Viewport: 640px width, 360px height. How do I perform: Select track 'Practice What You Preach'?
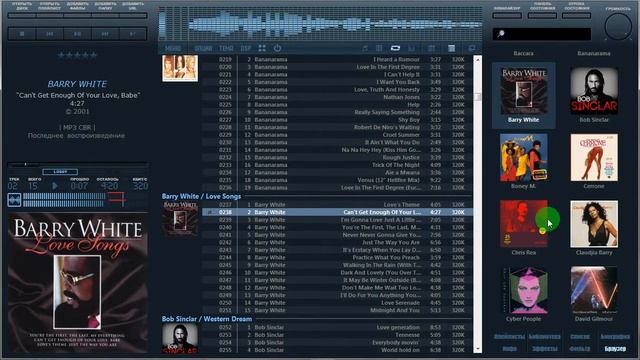point(337,258)
